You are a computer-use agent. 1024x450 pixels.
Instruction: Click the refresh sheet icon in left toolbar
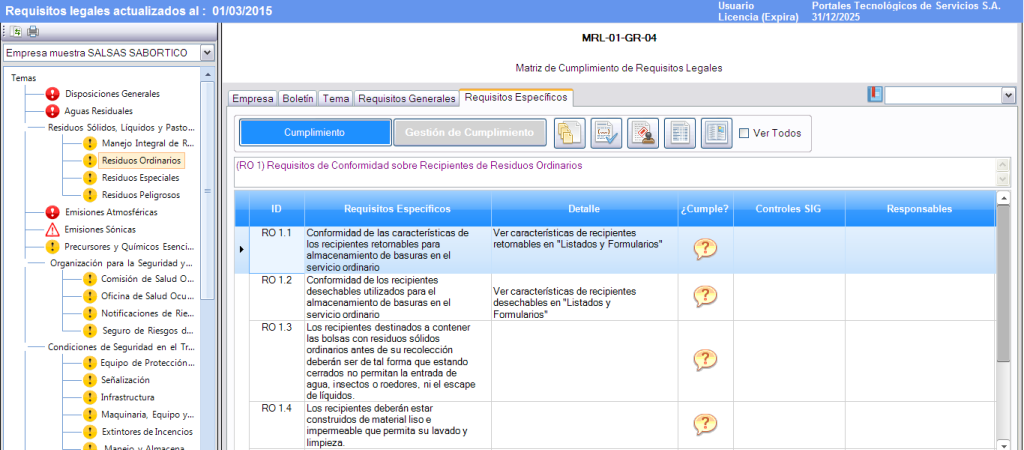click(x=18, y=31)
